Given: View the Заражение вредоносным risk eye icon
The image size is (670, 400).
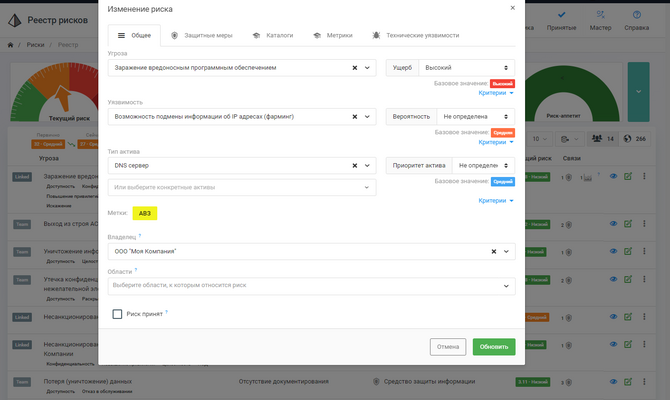Looking at the screenshot, I should point(613,176).
